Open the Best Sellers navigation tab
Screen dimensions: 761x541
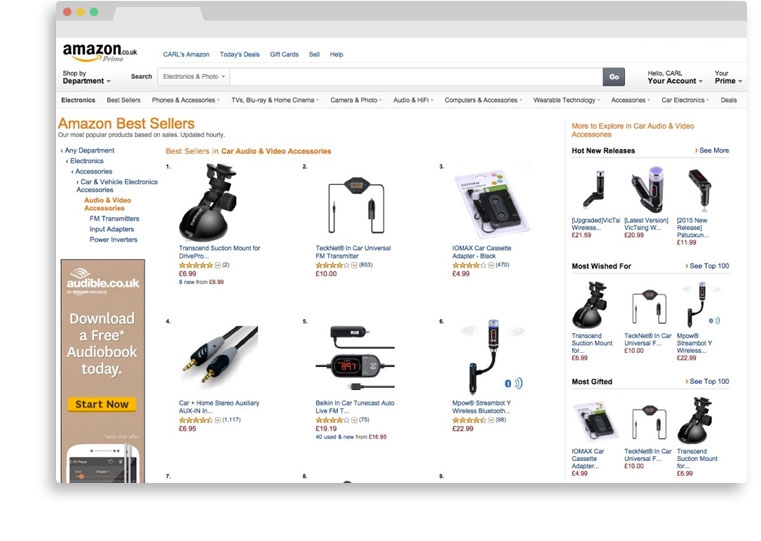123,100
